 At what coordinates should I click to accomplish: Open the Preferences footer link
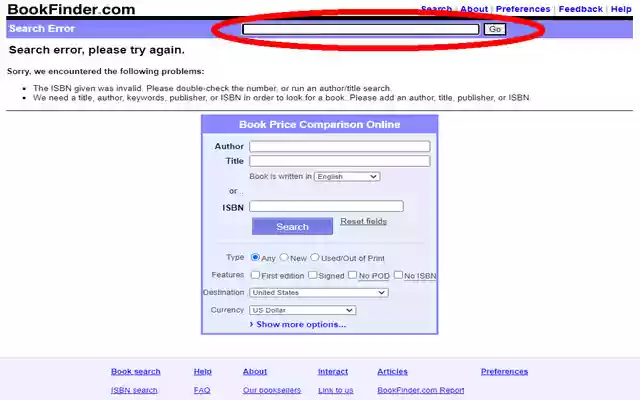504,371
